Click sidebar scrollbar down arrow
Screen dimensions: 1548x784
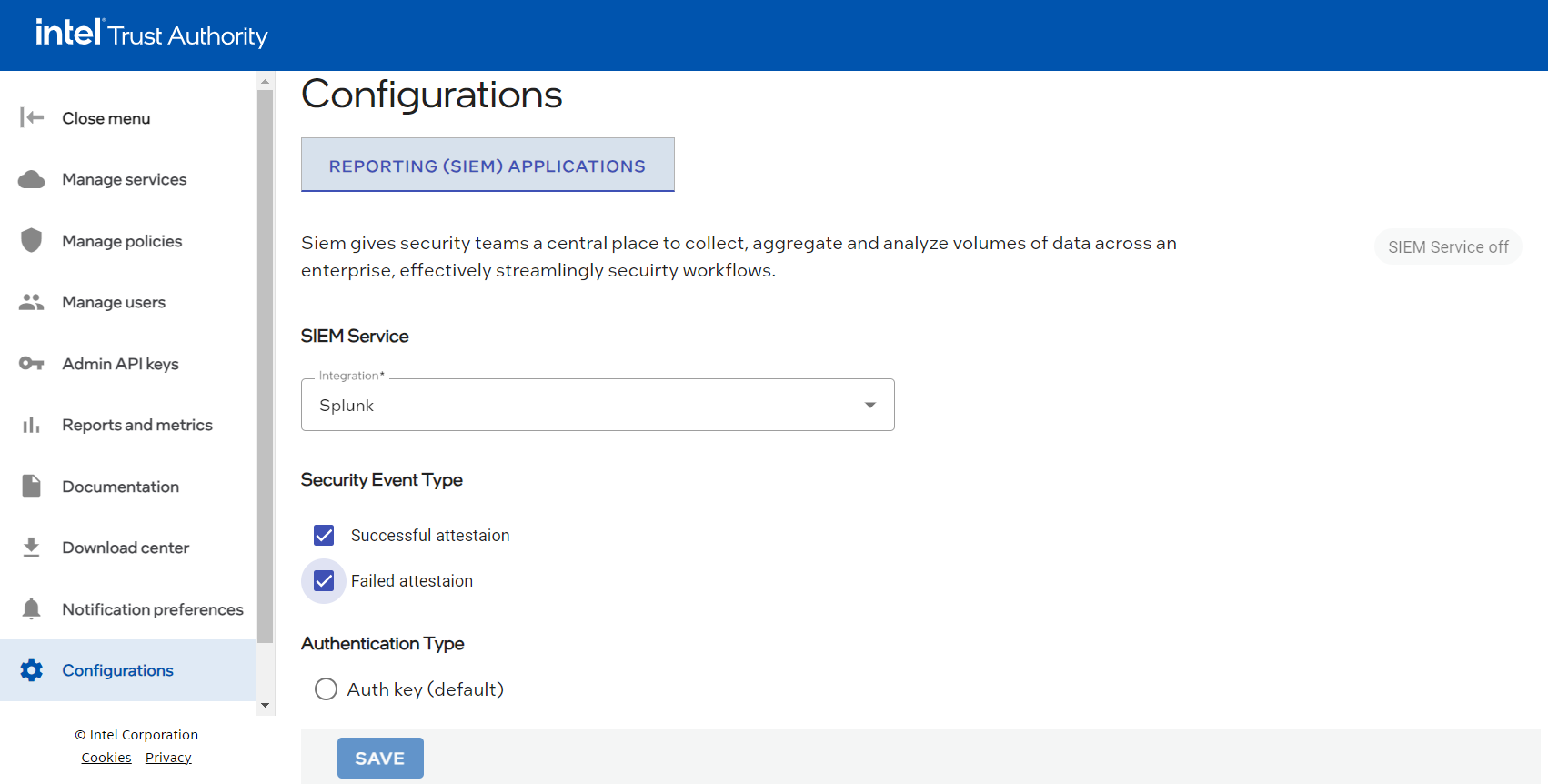coord(265,705)
